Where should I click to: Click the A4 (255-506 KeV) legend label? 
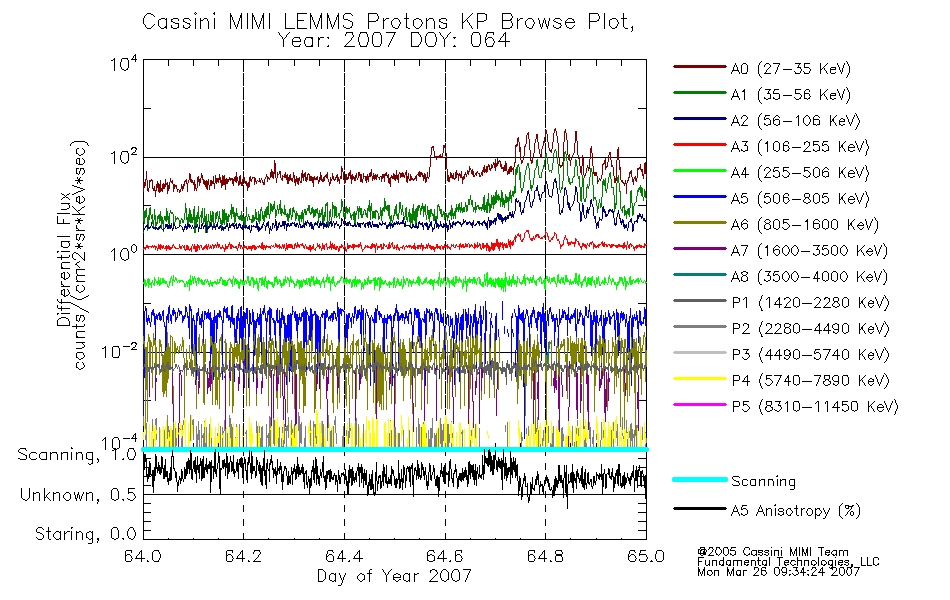[x=800, y=173]
